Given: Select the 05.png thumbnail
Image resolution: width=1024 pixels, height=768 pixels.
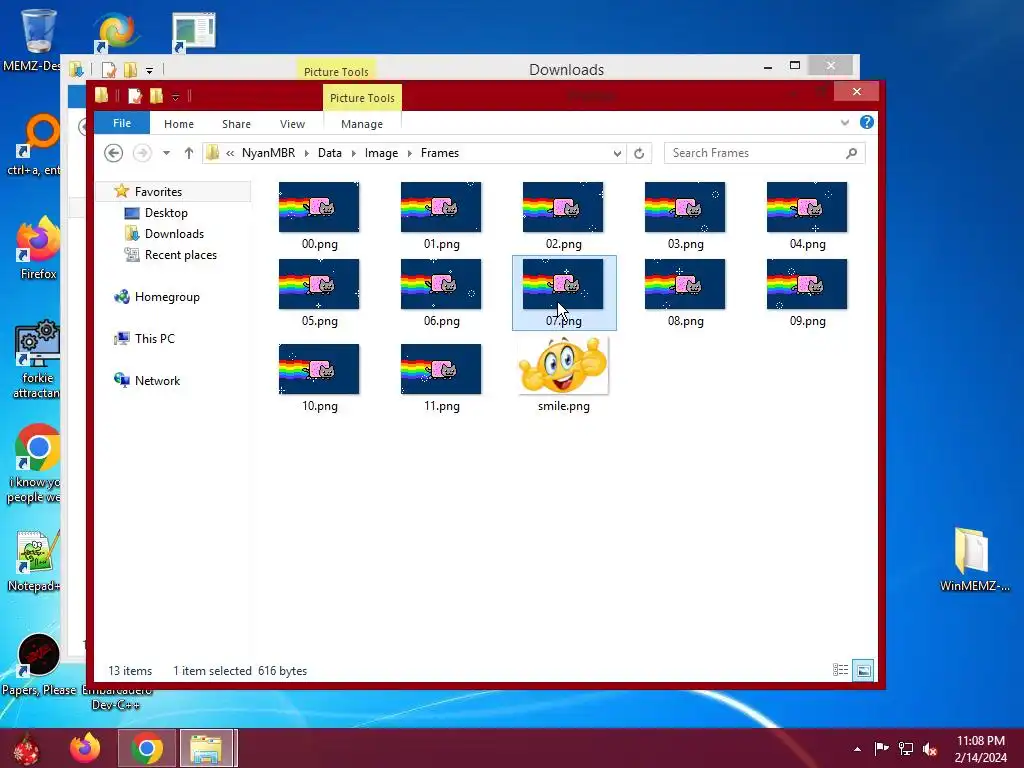Looking at the screenshot, I should point(319,284).
